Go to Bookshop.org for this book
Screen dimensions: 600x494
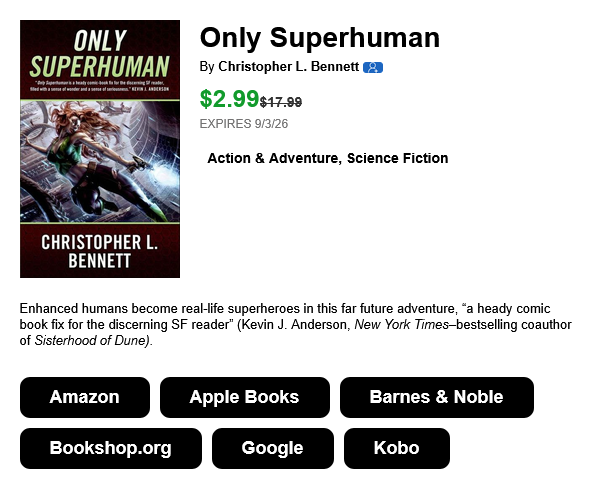click(111, 448)
